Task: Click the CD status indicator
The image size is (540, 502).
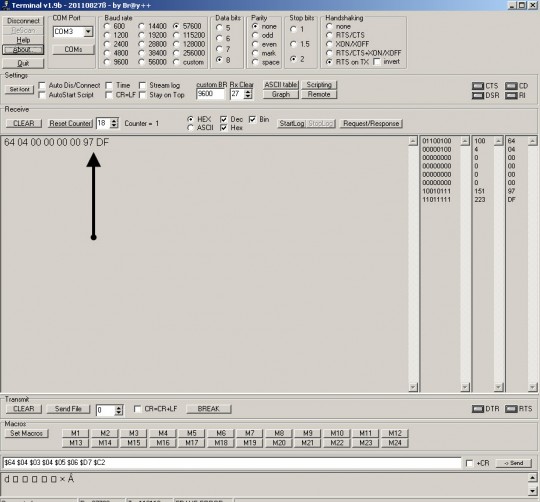Action: pyautogui.click(x=511, y=86)
